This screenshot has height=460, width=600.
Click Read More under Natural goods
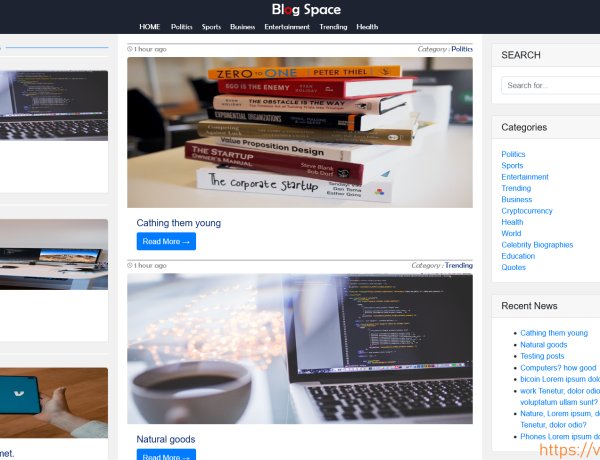pos(166,455)
